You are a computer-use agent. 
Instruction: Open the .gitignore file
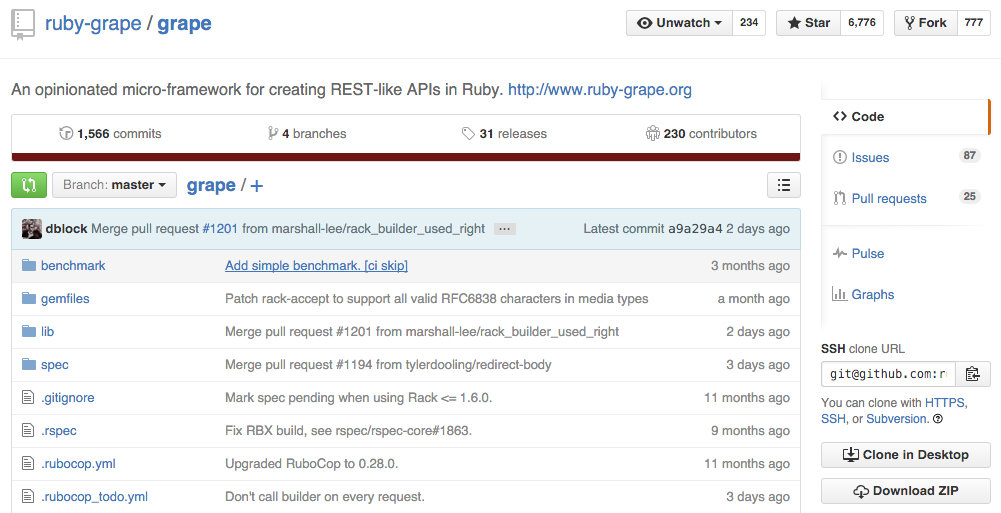coord(68,398)
